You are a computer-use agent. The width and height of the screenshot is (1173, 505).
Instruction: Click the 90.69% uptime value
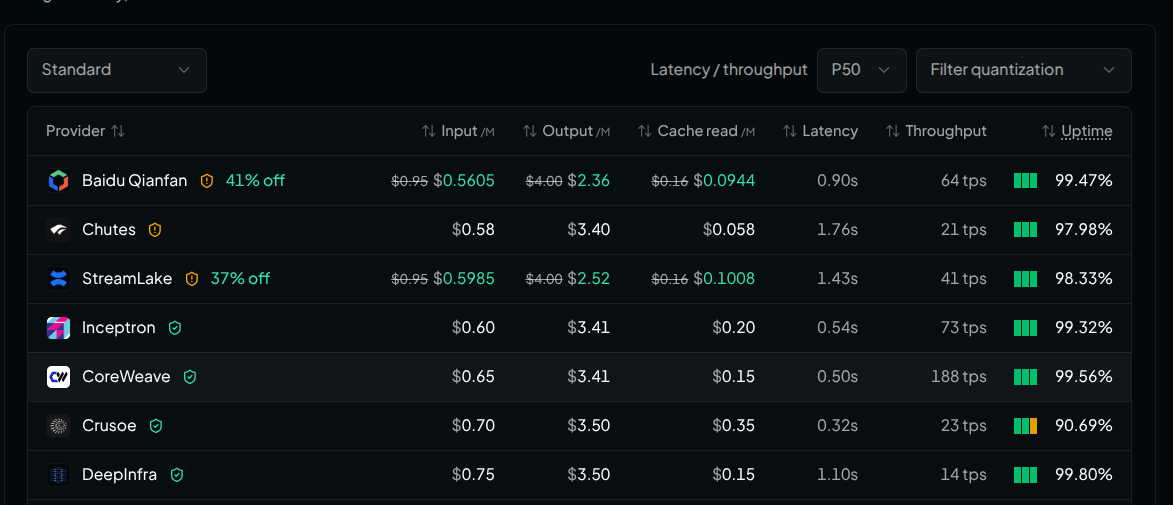(x=1084, y=426)
